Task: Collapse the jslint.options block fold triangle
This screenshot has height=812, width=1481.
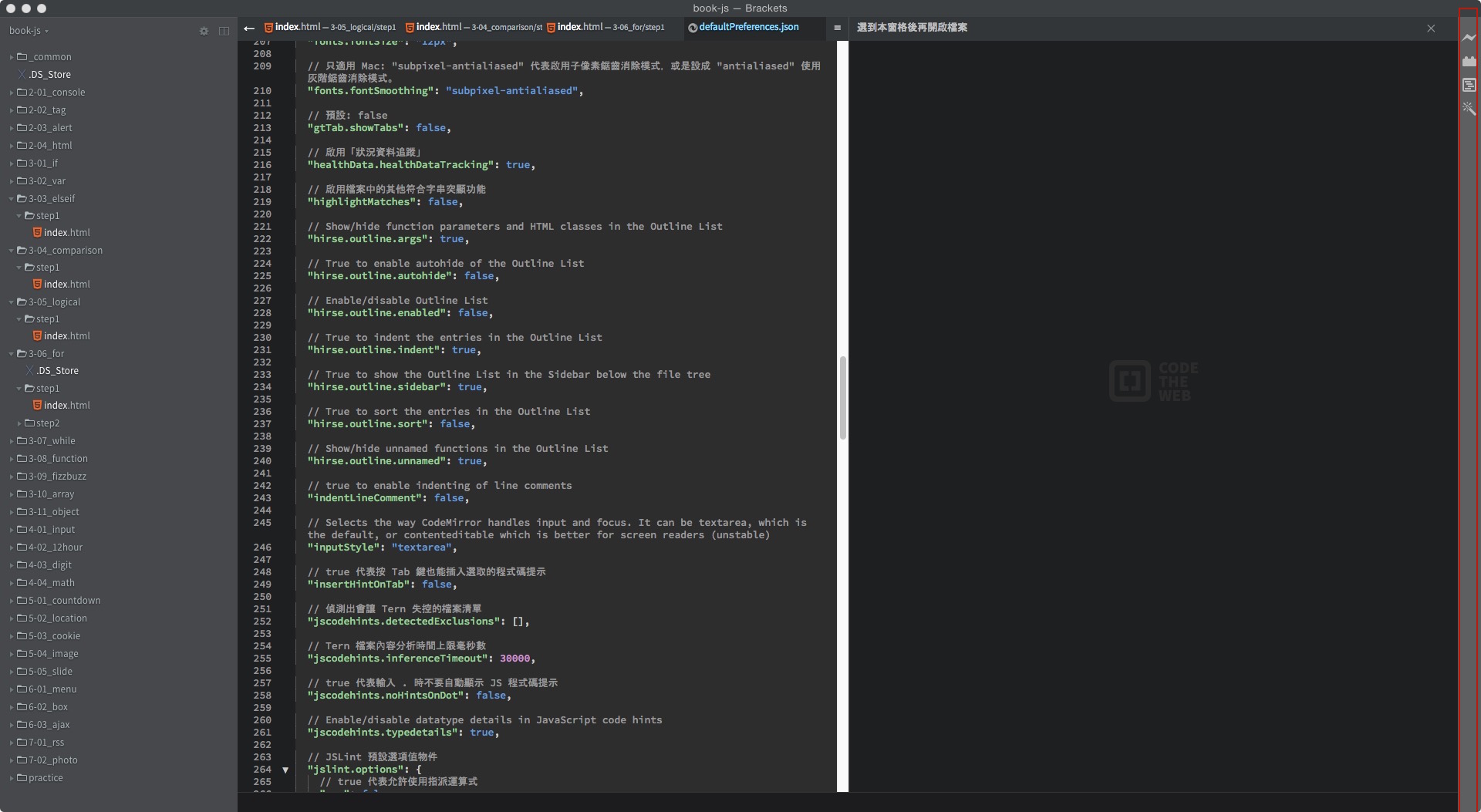Action: click(x=285, y=770)
